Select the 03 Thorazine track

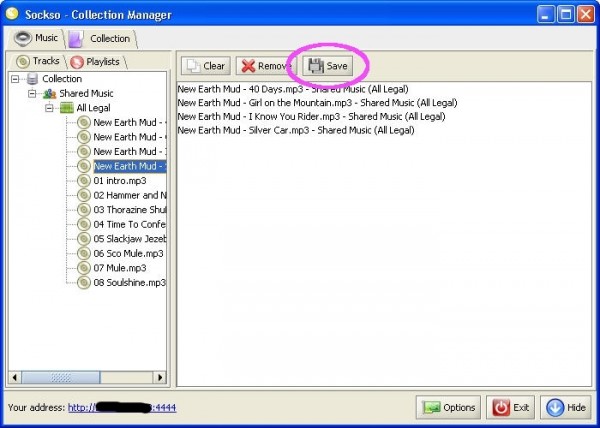(130, 210)
